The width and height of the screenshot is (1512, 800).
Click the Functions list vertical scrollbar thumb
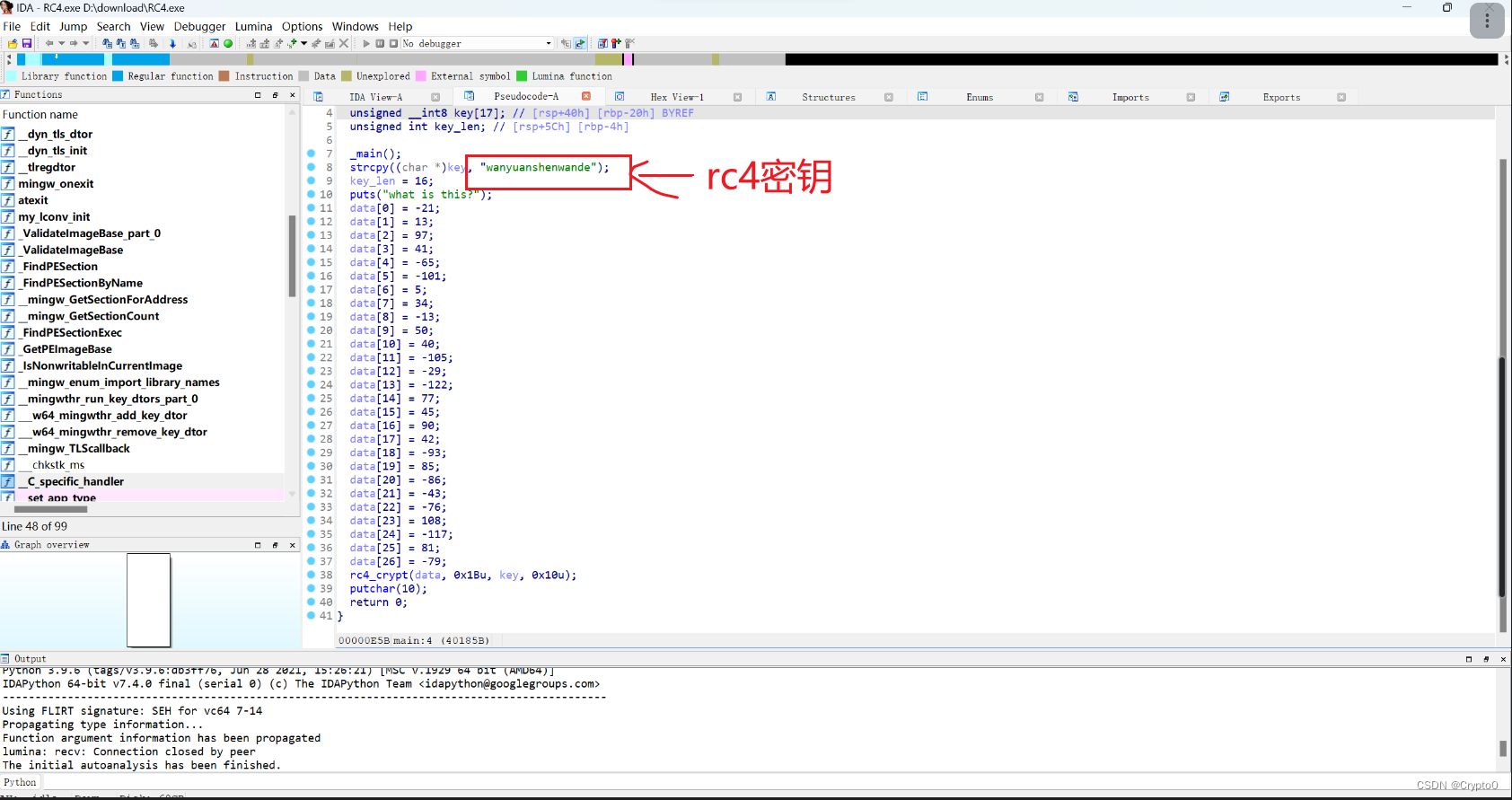292,256
